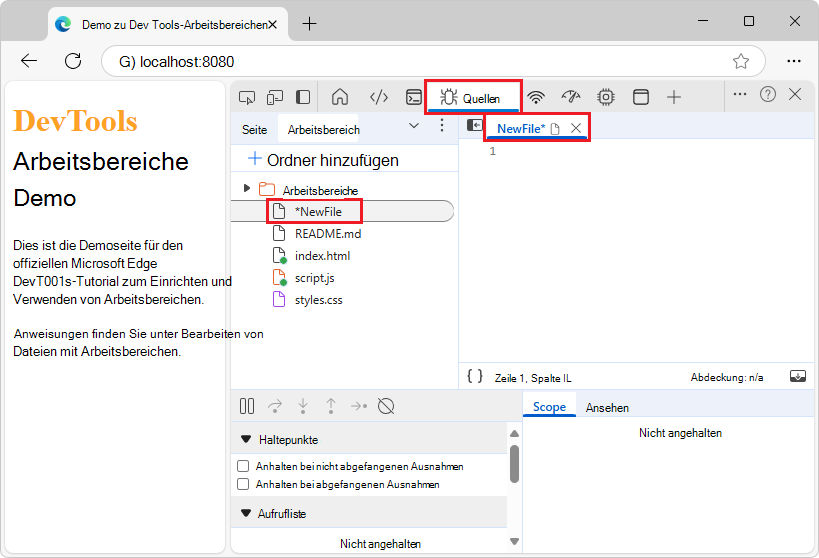This screenshot has width=819, height=558.
Task: Reload the localhost page
Action: pyautogui.click(x=73, y=61)
